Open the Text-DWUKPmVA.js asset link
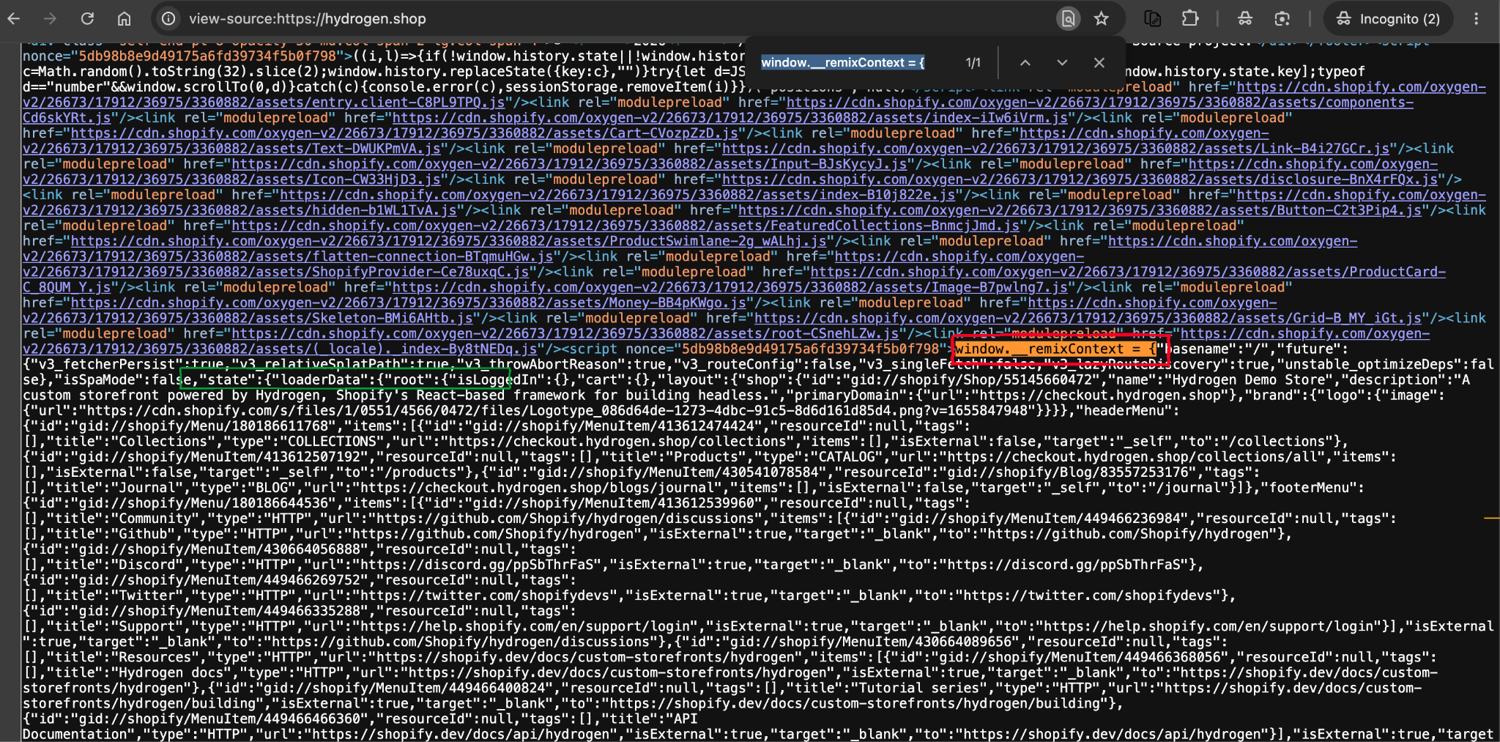This screenshot has width=1500, height=742. 231,148
